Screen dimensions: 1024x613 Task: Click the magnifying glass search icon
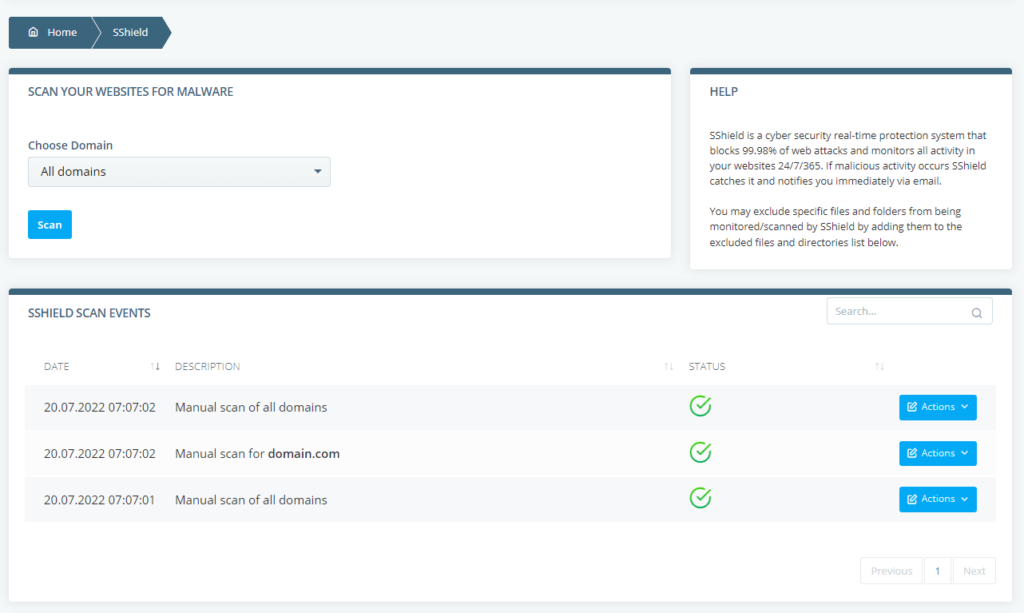(x=976, y=312)
